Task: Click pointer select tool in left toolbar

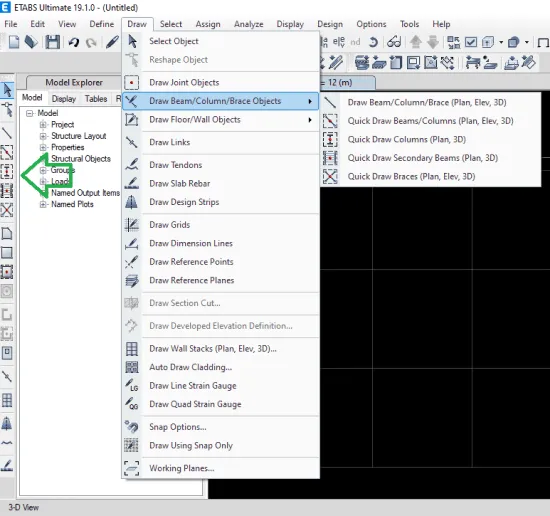Action: click(7, 90)
